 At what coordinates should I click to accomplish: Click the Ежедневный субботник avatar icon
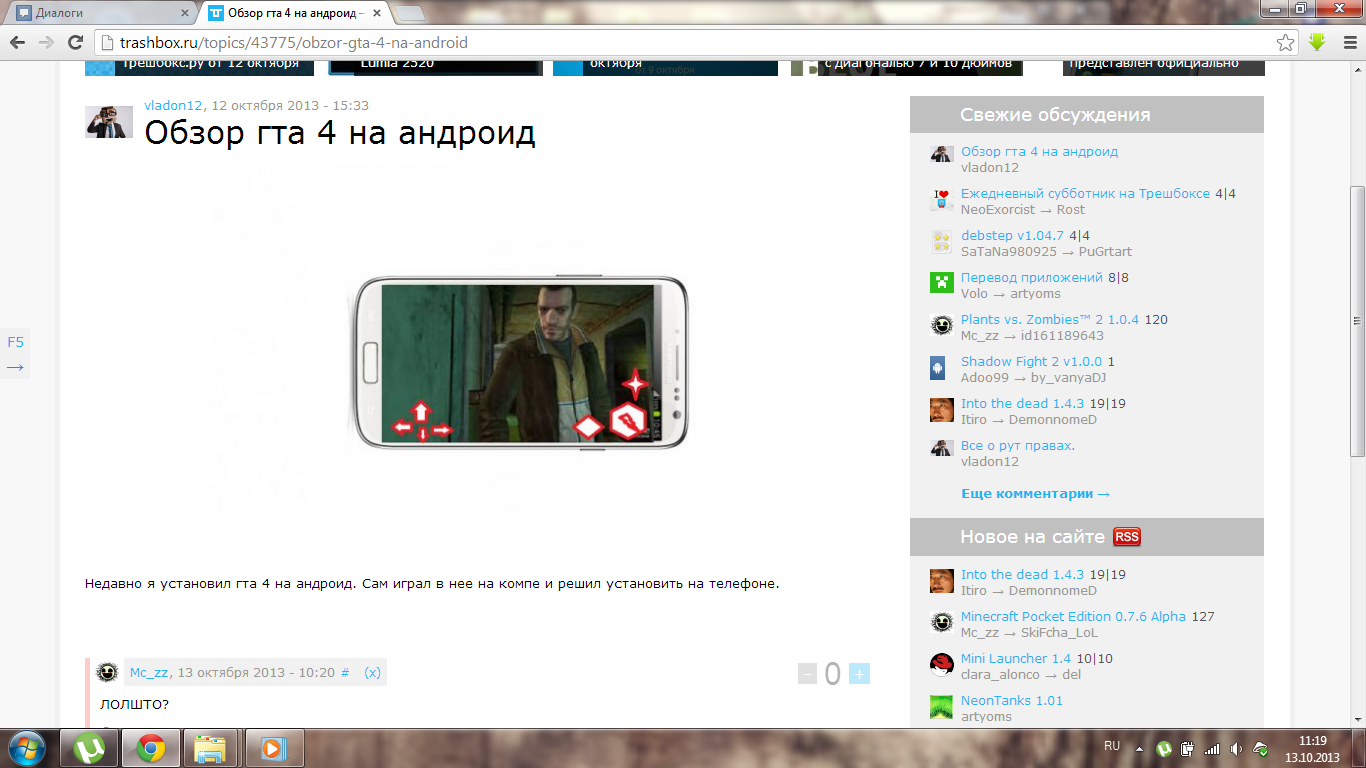pos(941,199)
